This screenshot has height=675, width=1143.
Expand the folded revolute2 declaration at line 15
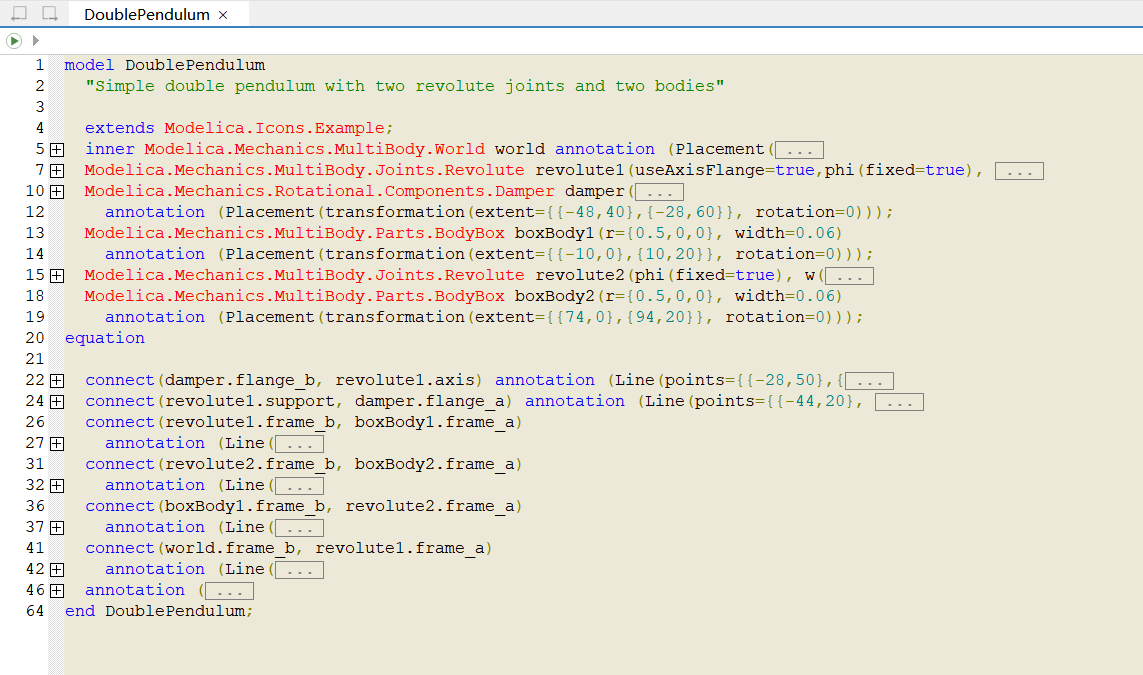click(x=57, y=276)
